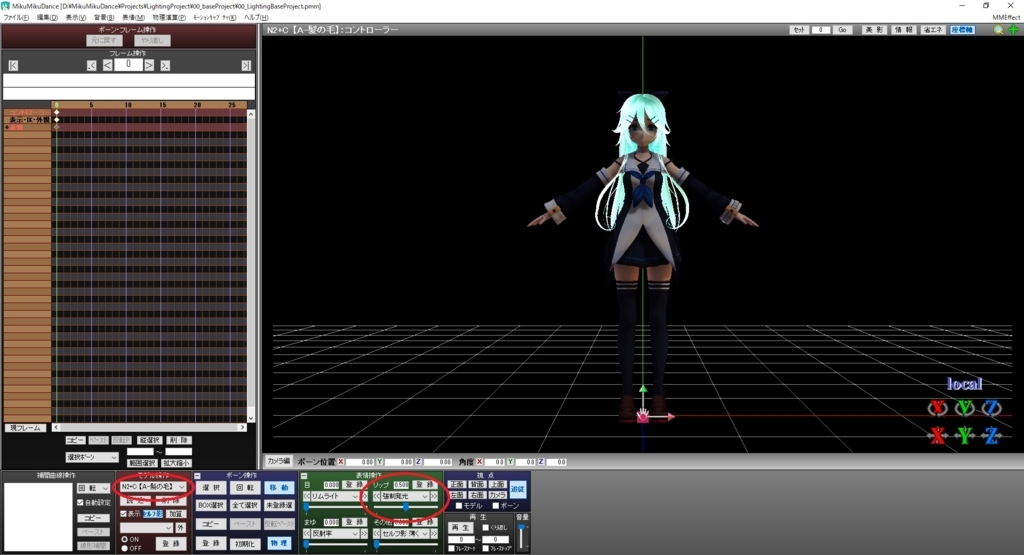This screenshot has height=555, width=1024.
Task: Open the 背景 menu
Action: (104, 18)
